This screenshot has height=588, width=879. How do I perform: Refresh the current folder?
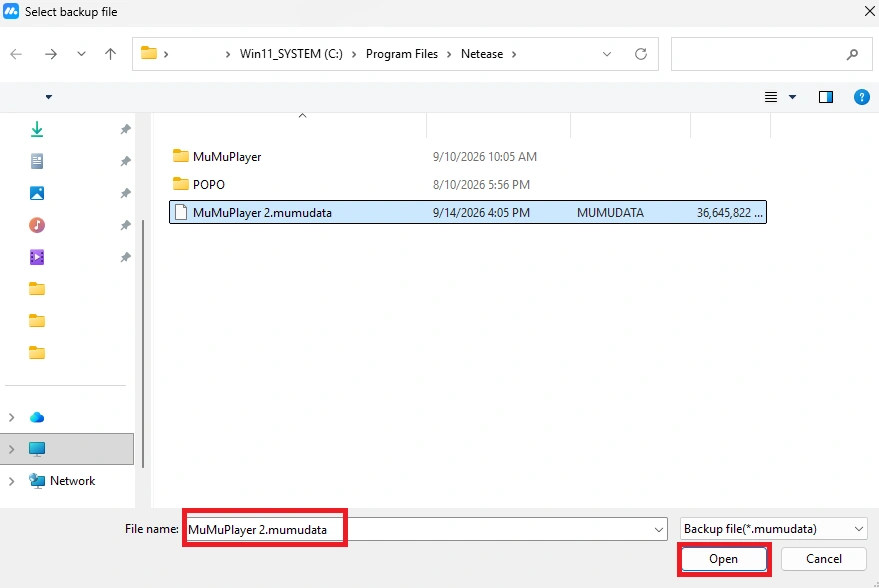click(641, 54)
